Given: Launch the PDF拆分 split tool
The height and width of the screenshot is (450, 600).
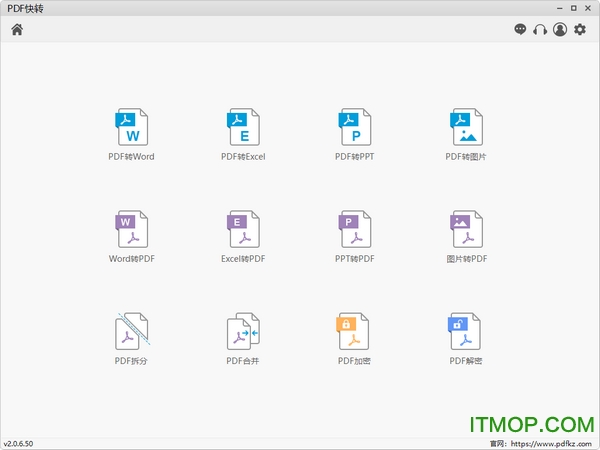Looking at the screenshot, I should pos(131,331).
